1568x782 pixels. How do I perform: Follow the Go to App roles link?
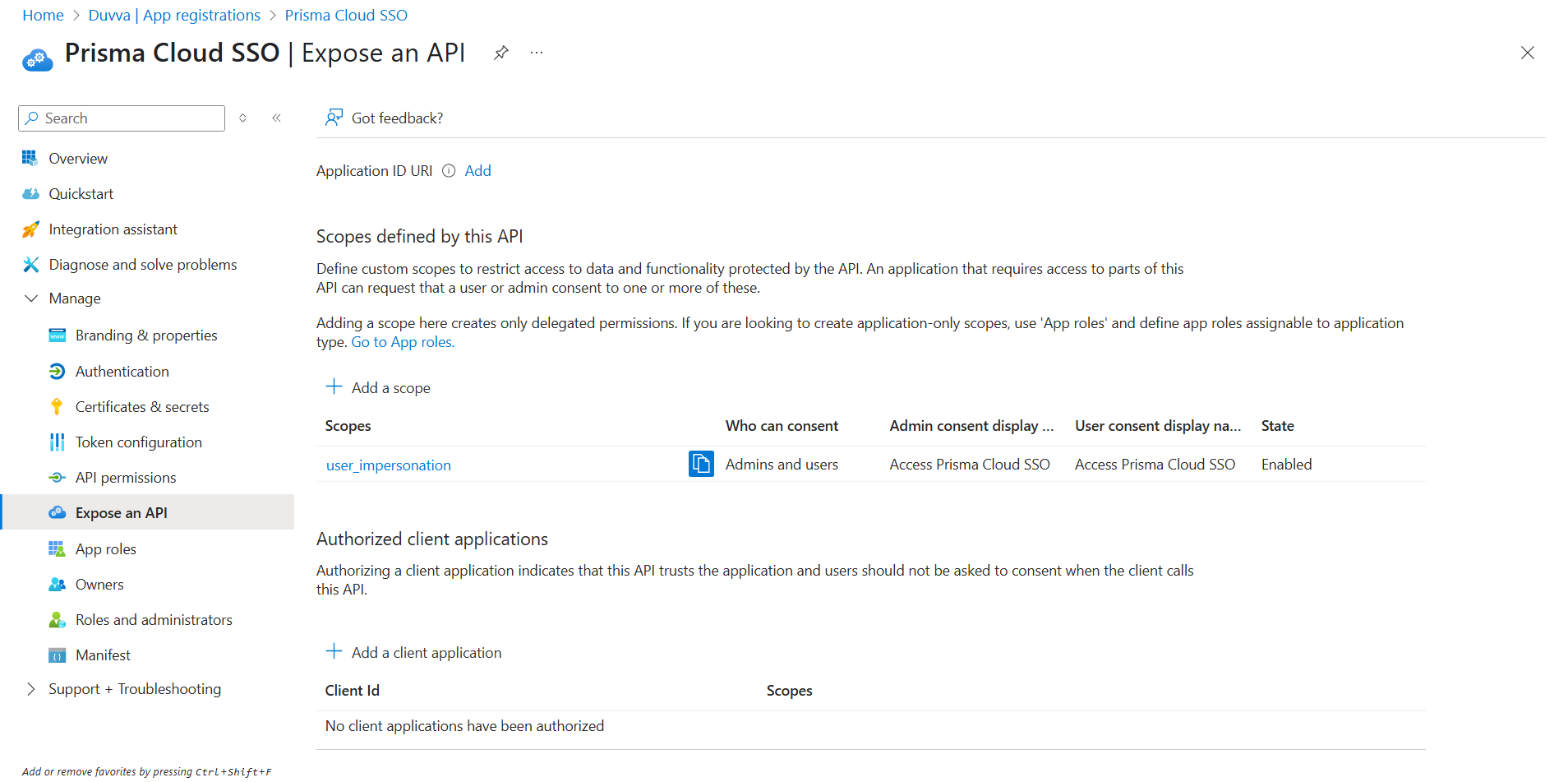pos(403,342)
